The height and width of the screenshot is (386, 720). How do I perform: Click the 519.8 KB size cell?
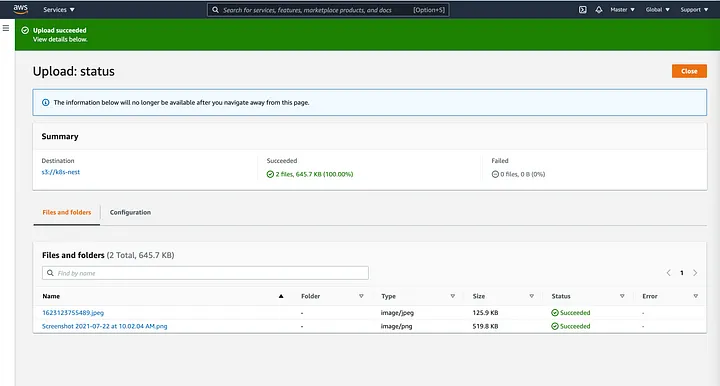485,326
